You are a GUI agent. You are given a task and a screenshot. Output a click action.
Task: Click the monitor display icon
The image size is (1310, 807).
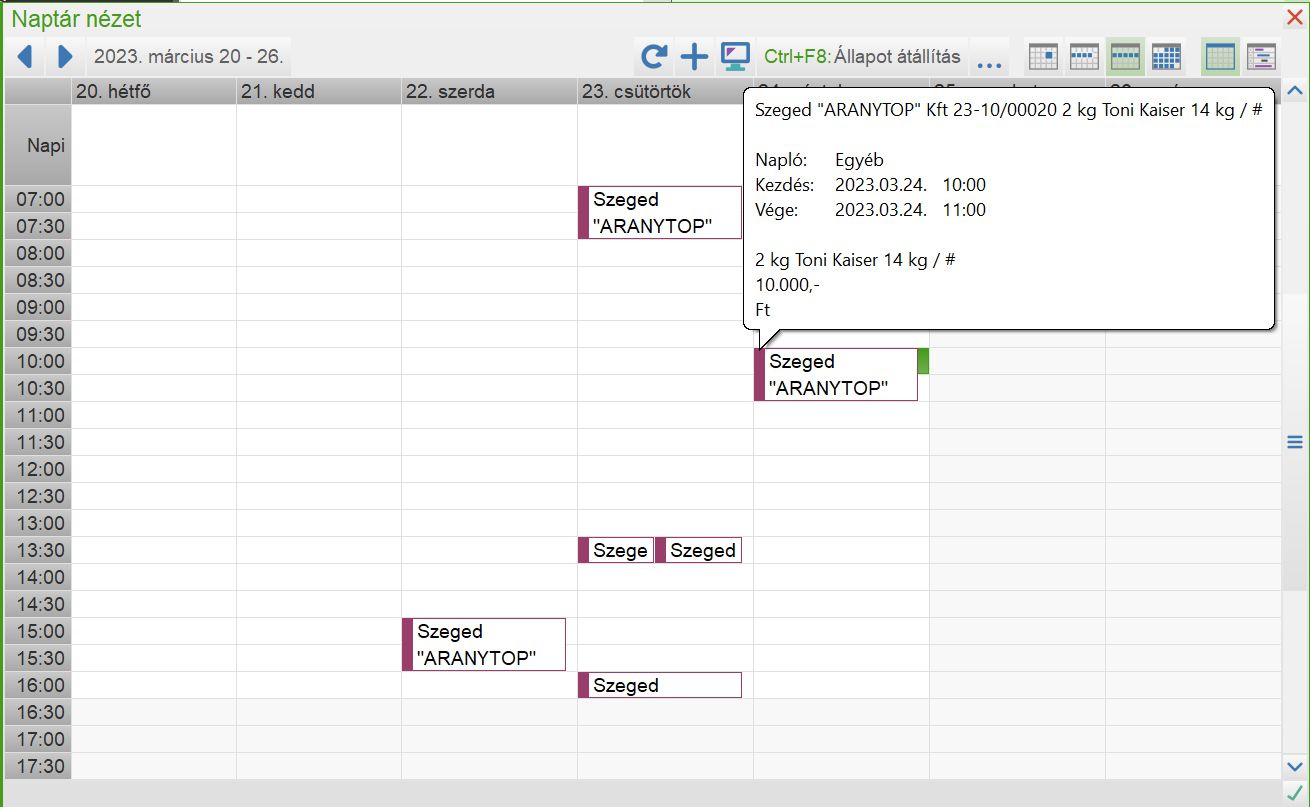pyautogui.click(x=736, y=57)
